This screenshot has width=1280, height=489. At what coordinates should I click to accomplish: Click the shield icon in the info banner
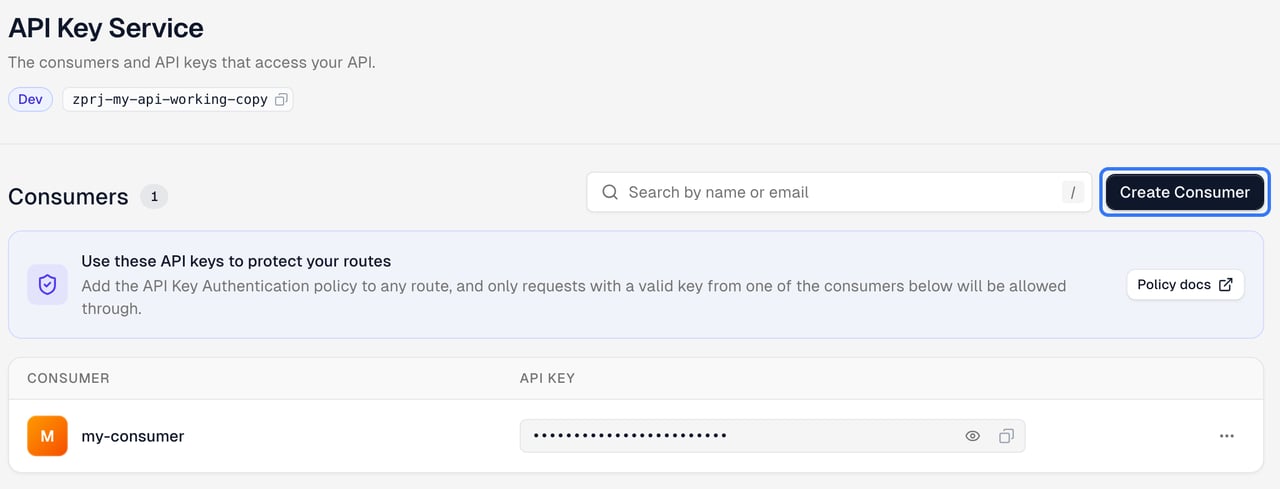pyautogui.click(x=47, y=285)
